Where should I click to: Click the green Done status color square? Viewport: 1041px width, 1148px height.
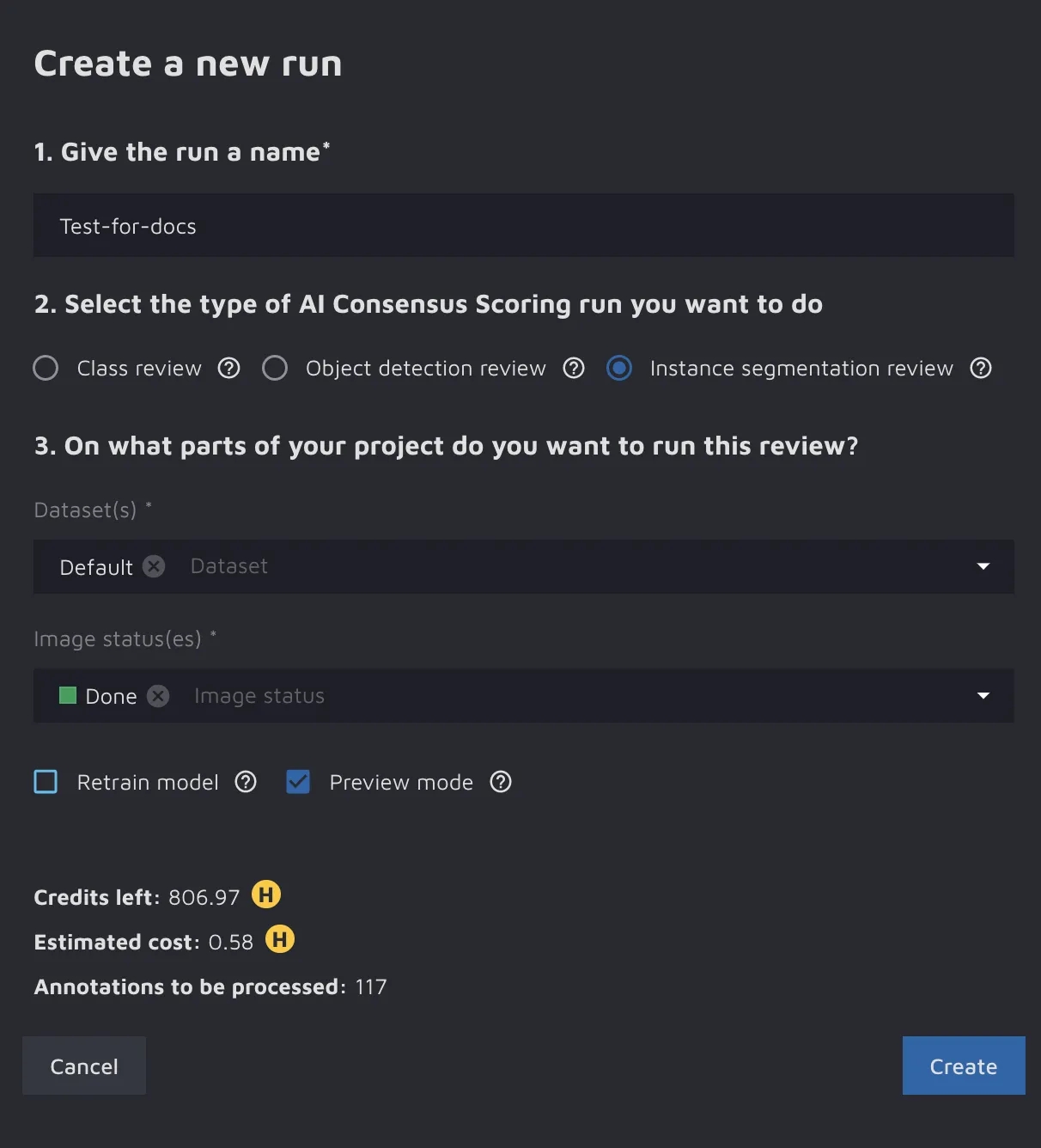coord(68,695)
